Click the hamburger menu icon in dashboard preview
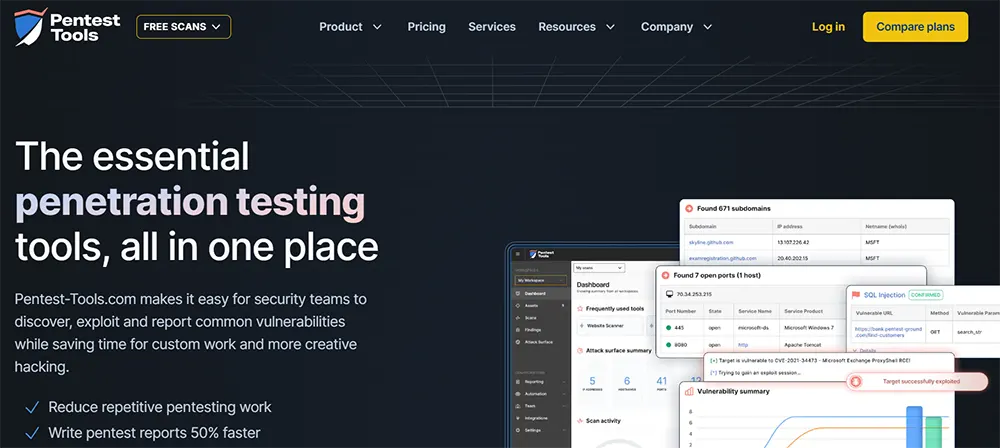 518,254
